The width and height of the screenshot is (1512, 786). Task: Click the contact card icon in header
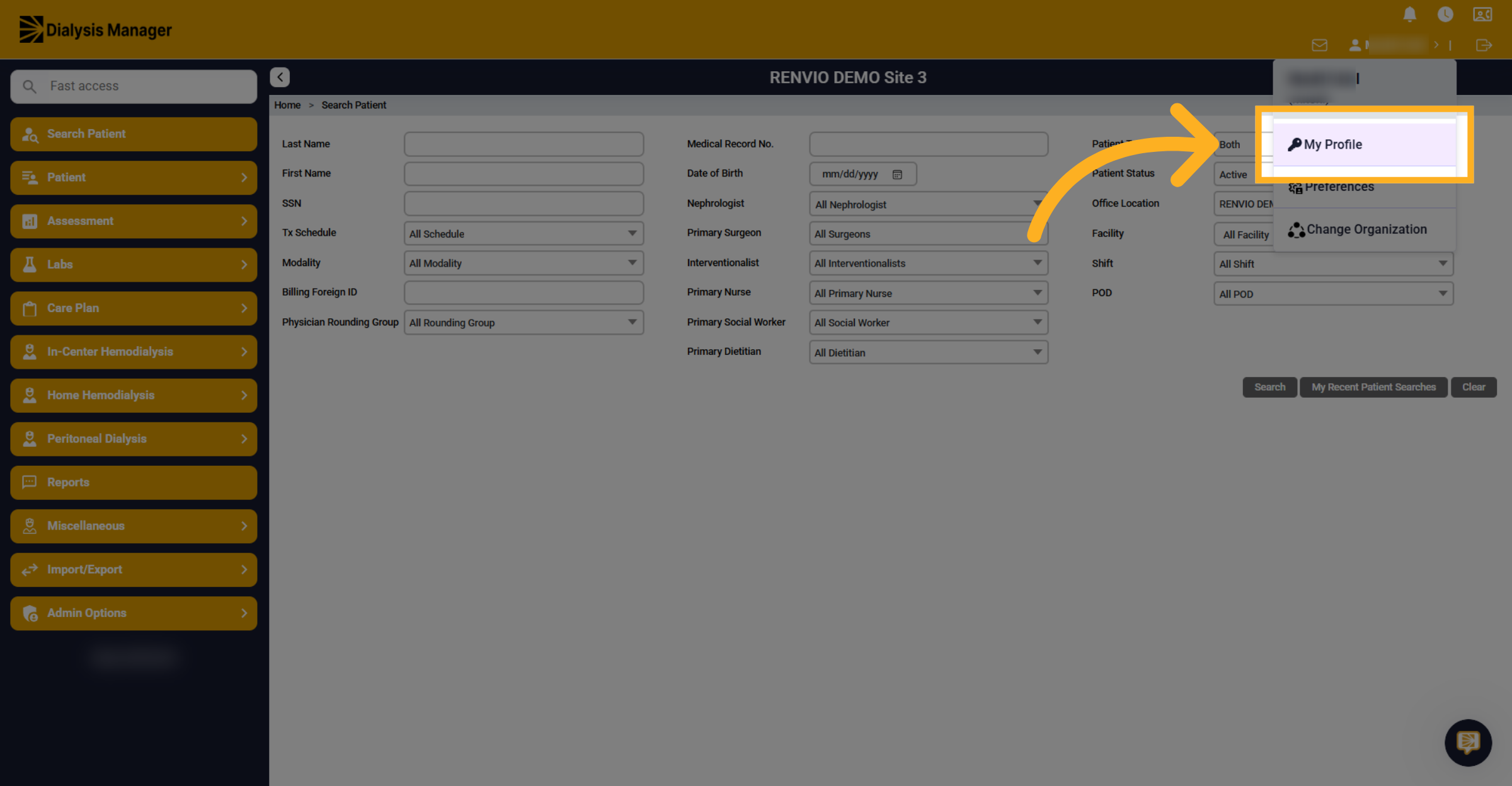tap(1482, 14)
